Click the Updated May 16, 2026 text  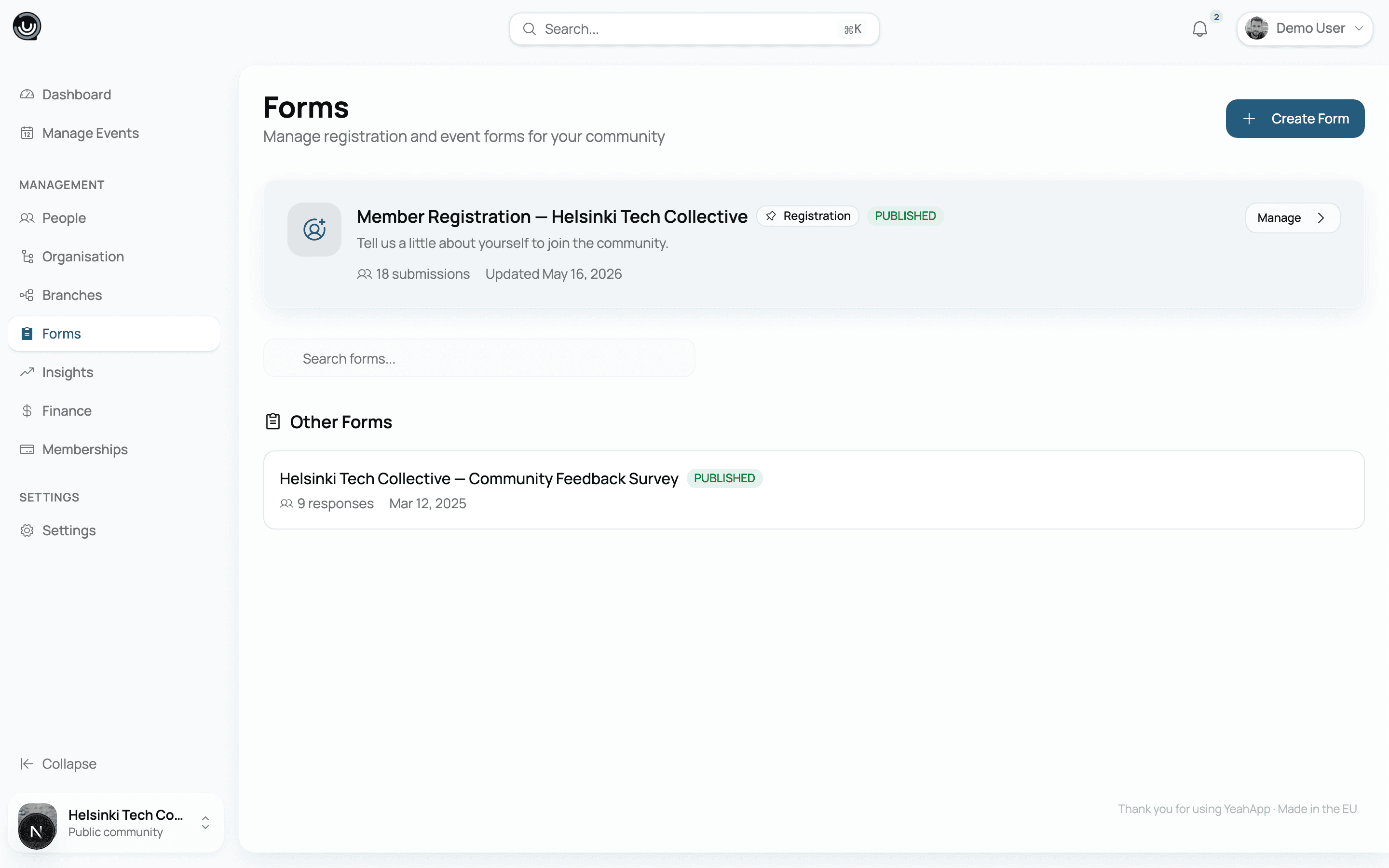pyautogui.click(x=553, y=274)
